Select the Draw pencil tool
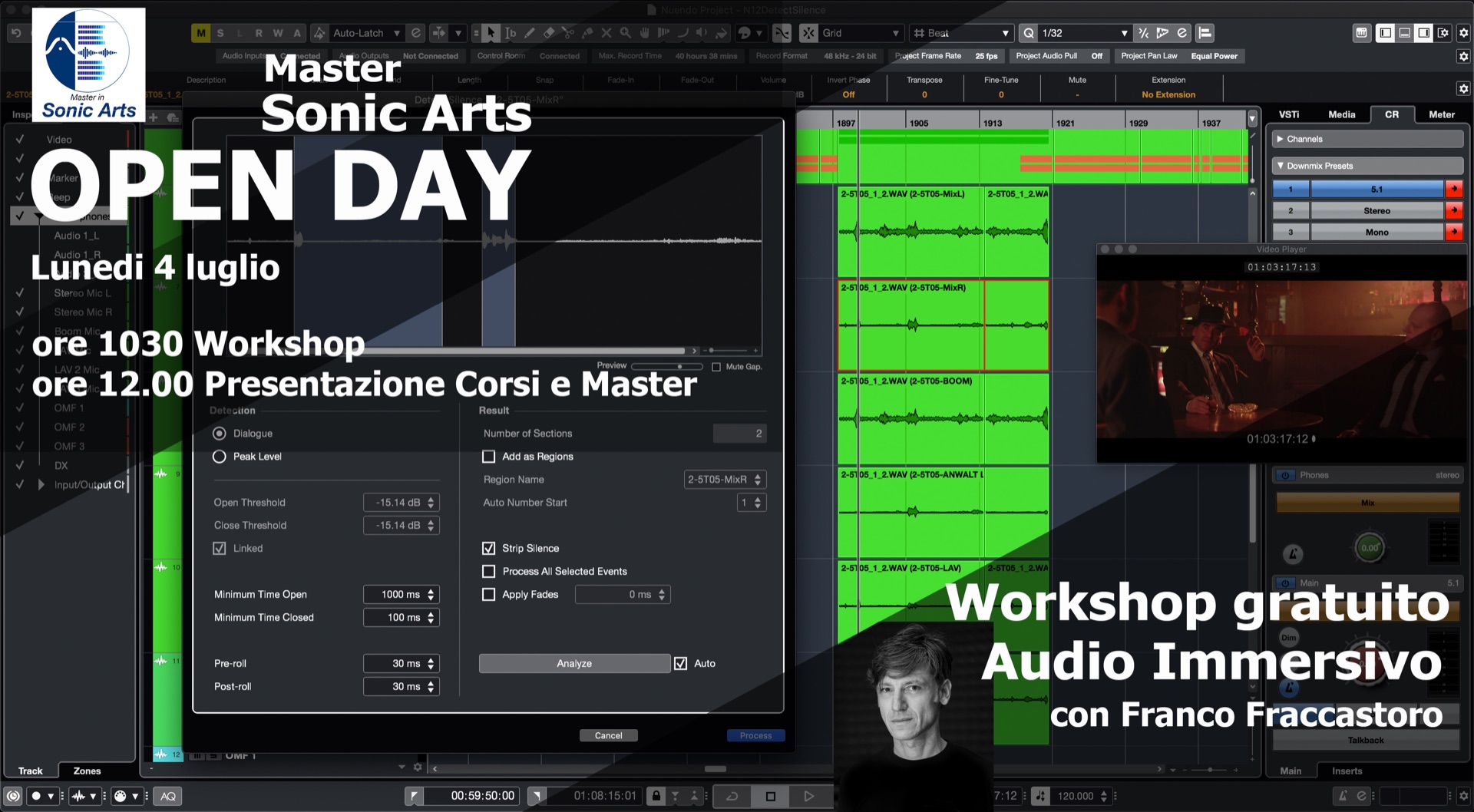 coord(530,33)
